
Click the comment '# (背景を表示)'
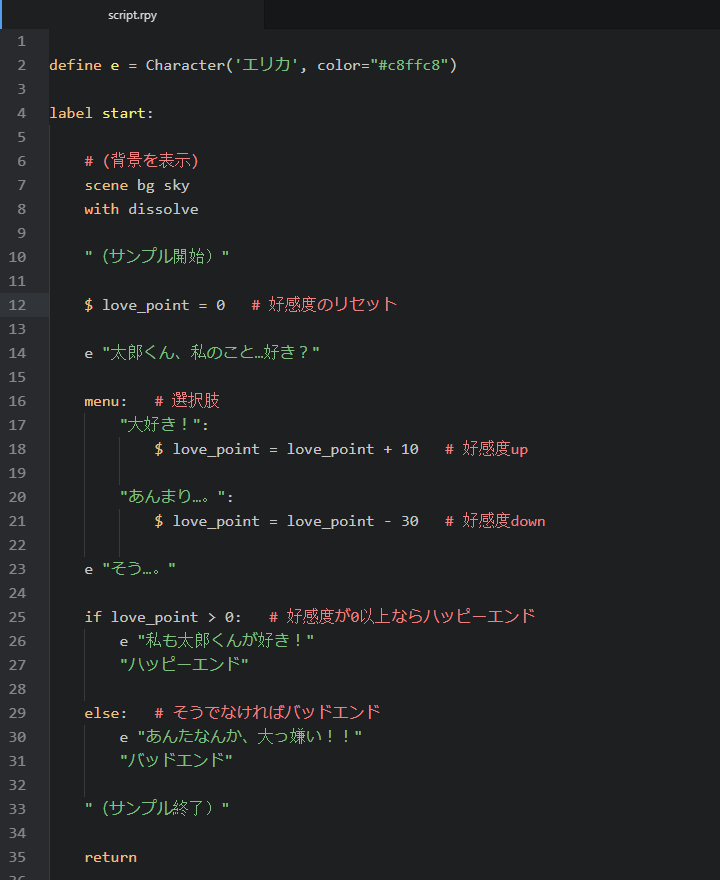pyautogui.click(x=141, y=161)
